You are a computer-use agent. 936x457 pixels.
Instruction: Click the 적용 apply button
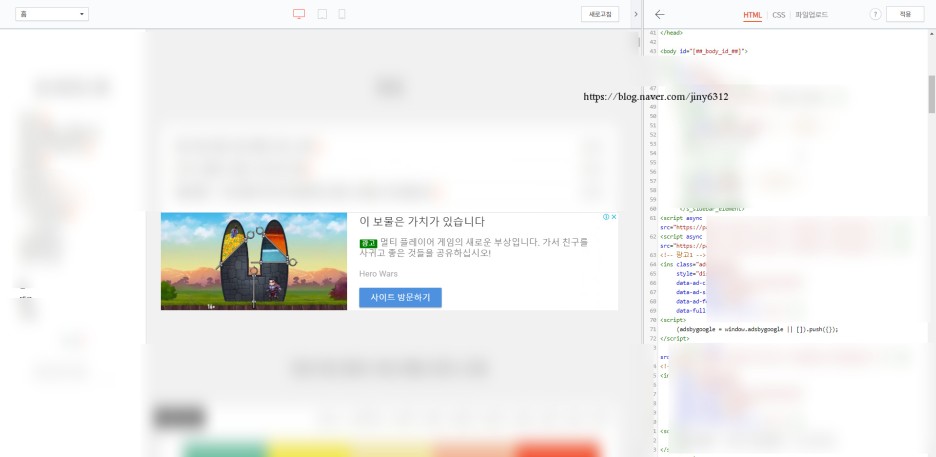pos(905,14)
